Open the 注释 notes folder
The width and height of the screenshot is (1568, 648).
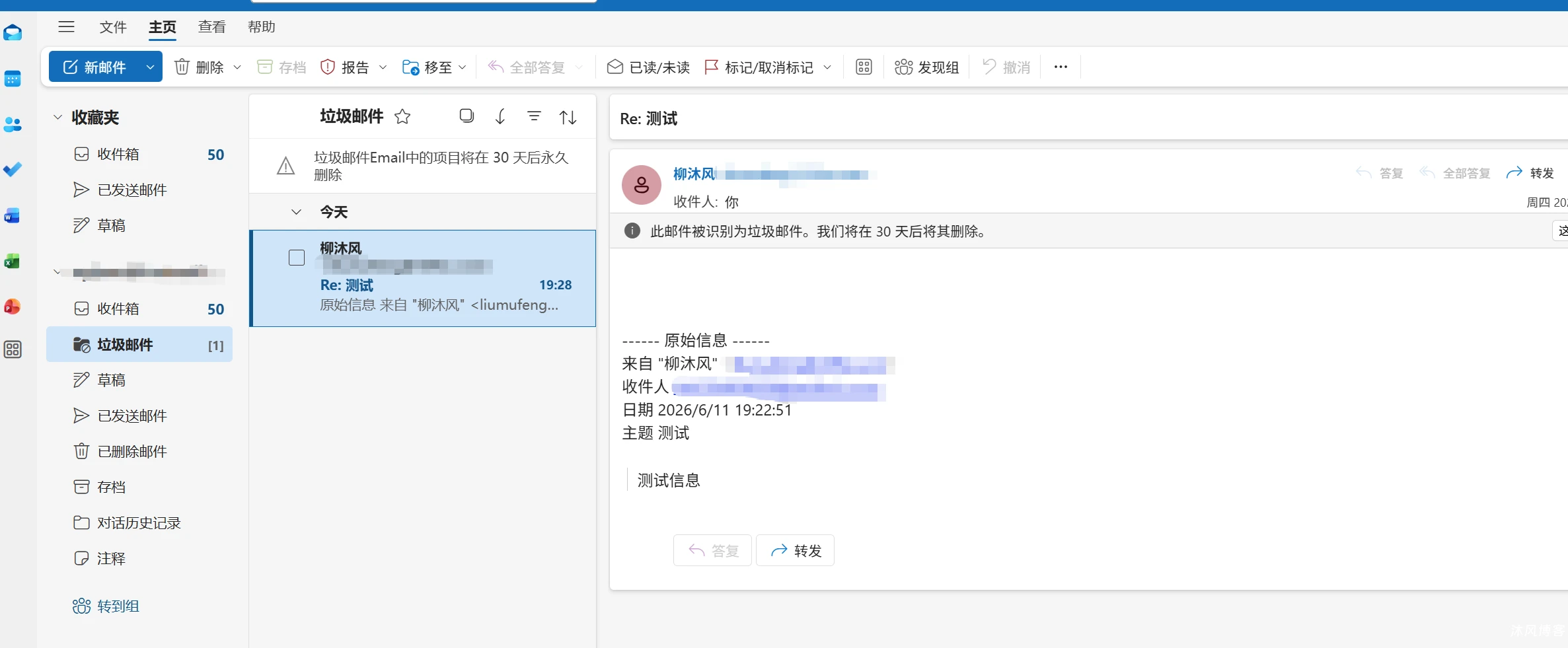(139, 558)
